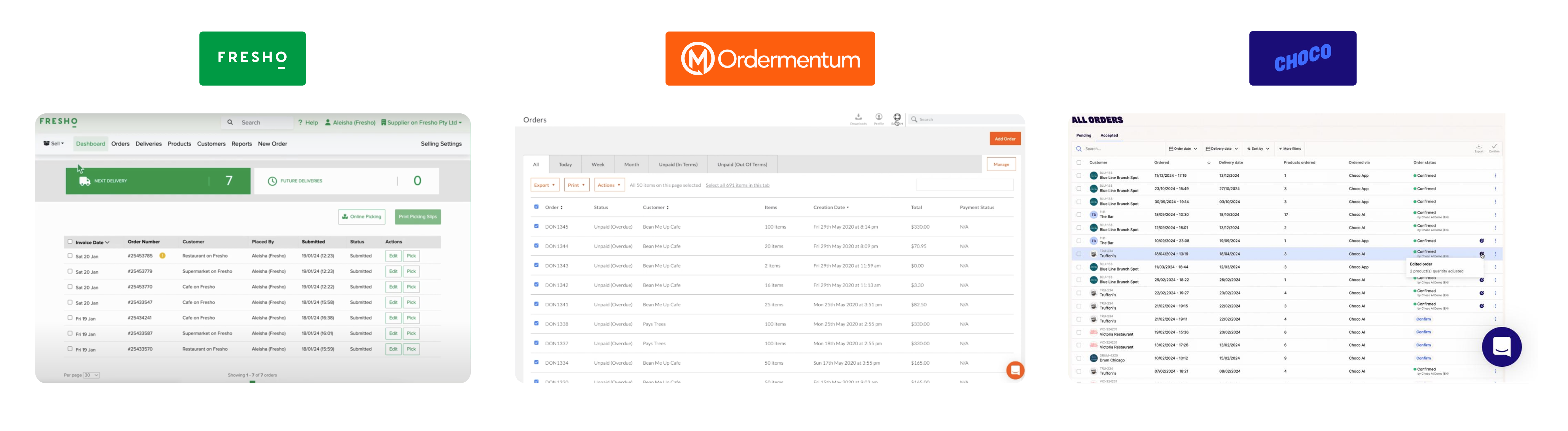The width and height of the screenshot is (1568, 431).
Task: Expand Supplier on Fresho Pty Ltd menu
Action: point(421,122)
